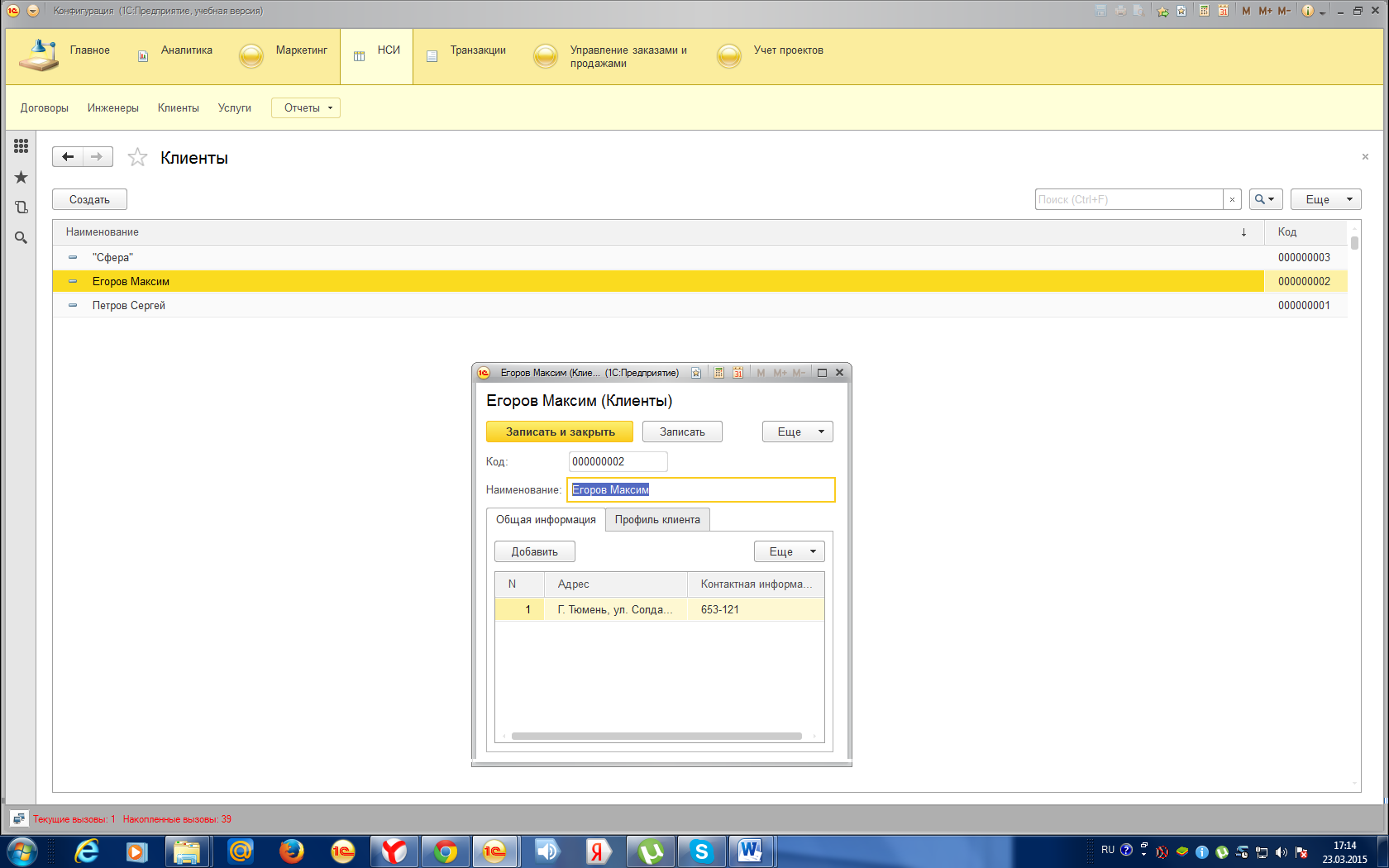Open calendar in Егоров Максим dialog title
Viewport: 1389px width, 868px height.
[x=737, y=373]
